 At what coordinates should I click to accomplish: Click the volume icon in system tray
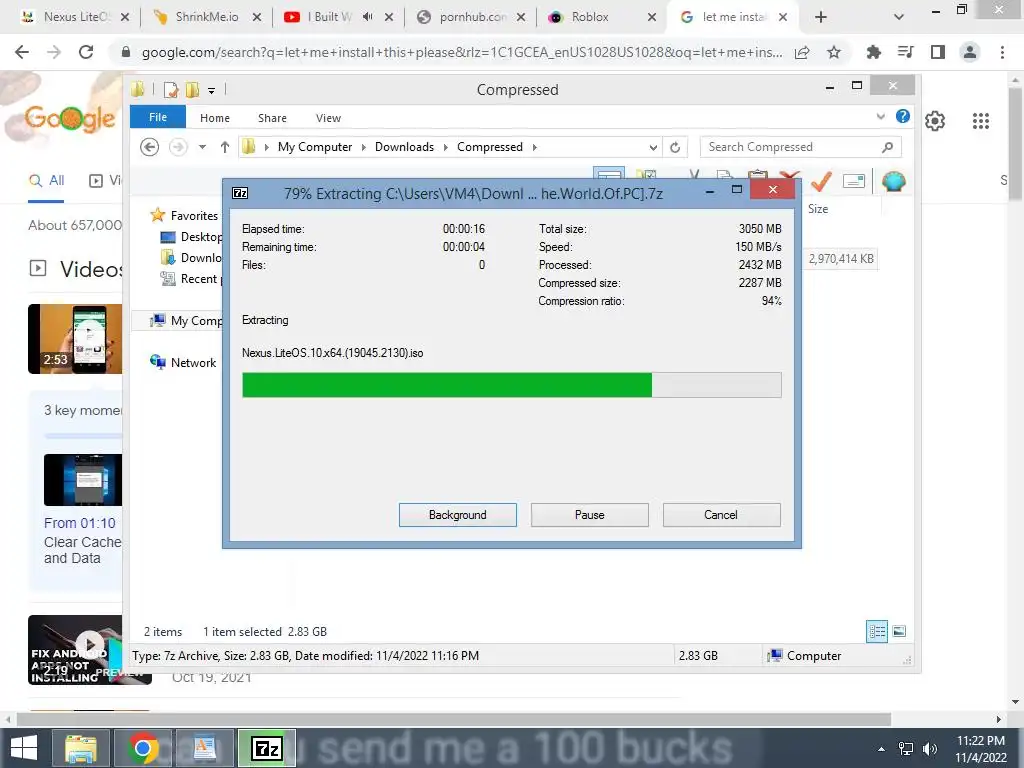click(x=929, y=748)
